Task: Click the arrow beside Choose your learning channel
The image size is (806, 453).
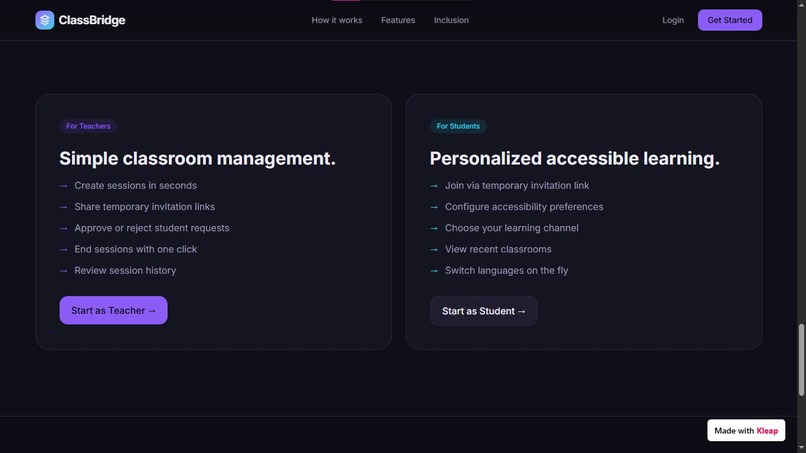Action: 434,228
